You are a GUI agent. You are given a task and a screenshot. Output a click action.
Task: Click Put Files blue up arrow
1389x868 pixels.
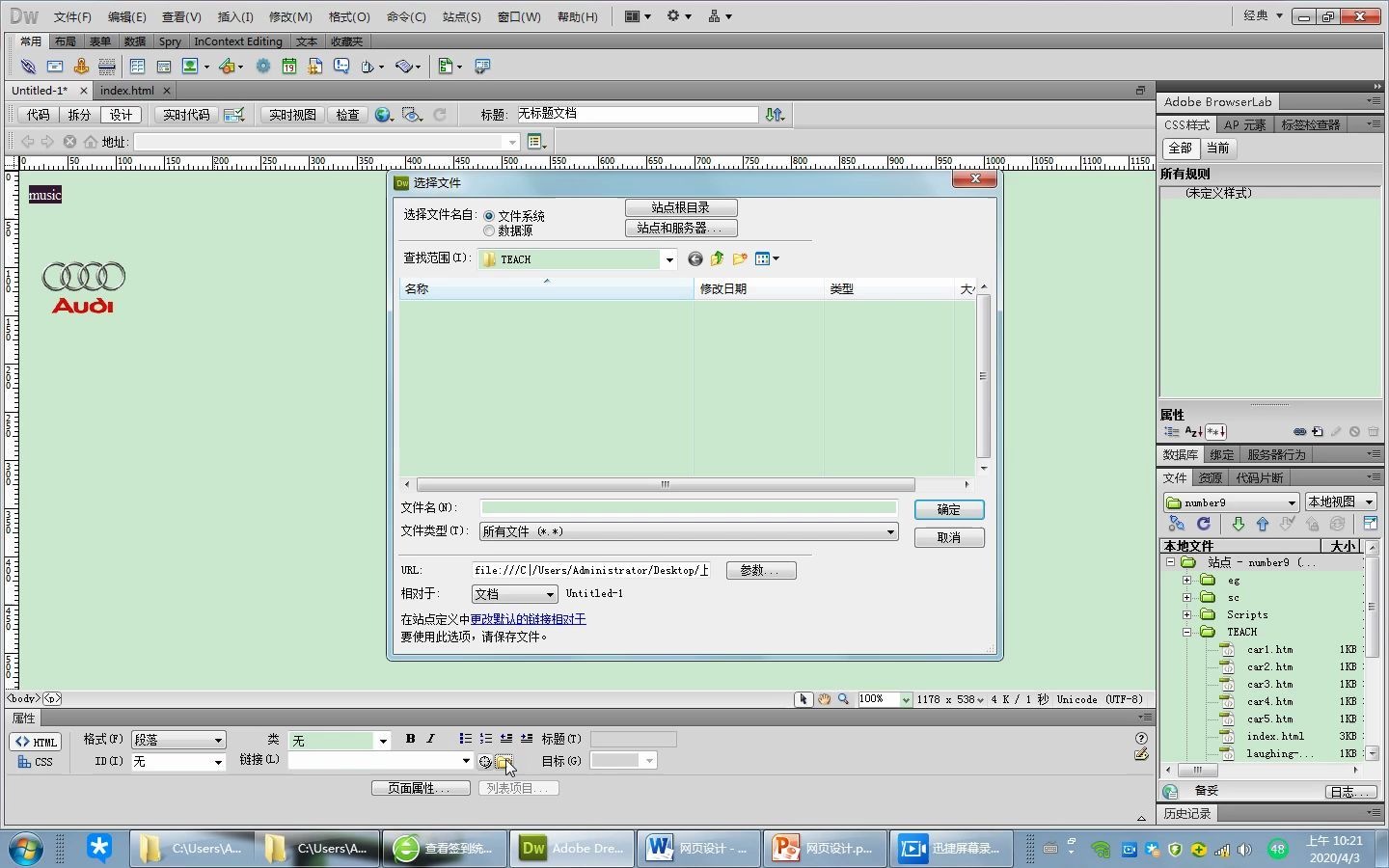pos(1263,524)
